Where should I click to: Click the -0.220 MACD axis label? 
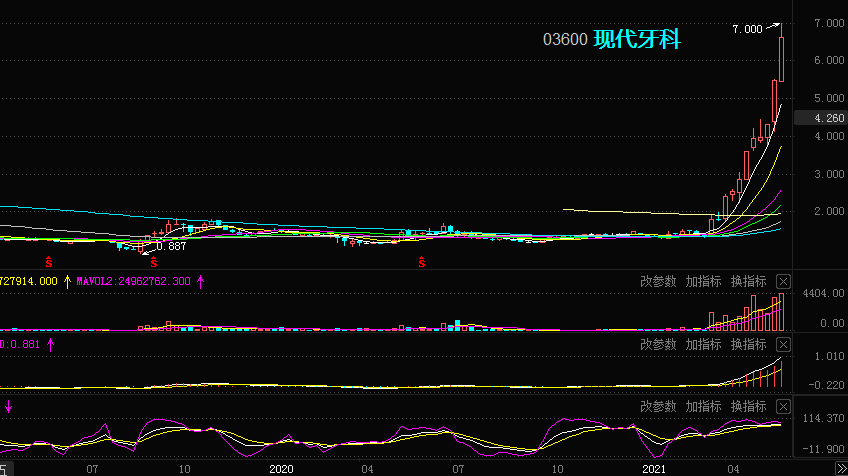click(x=826, y=385)
